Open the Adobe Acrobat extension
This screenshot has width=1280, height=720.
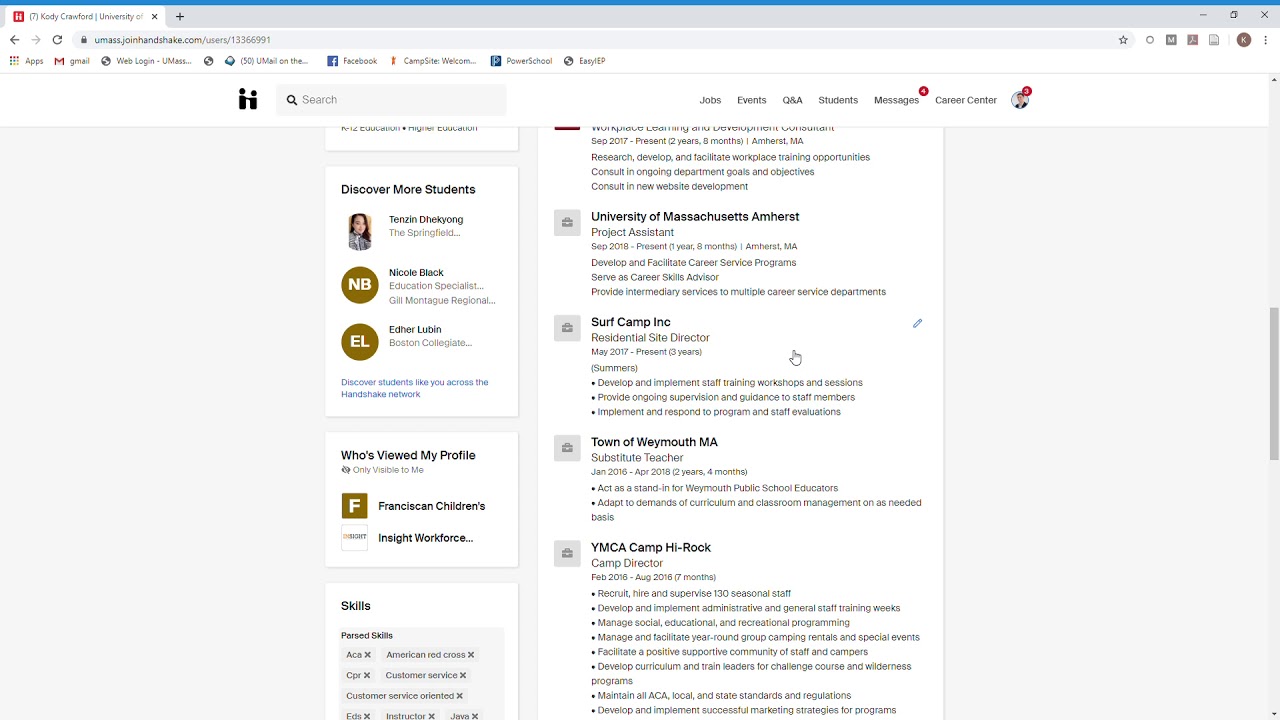tap(1192, 40)
